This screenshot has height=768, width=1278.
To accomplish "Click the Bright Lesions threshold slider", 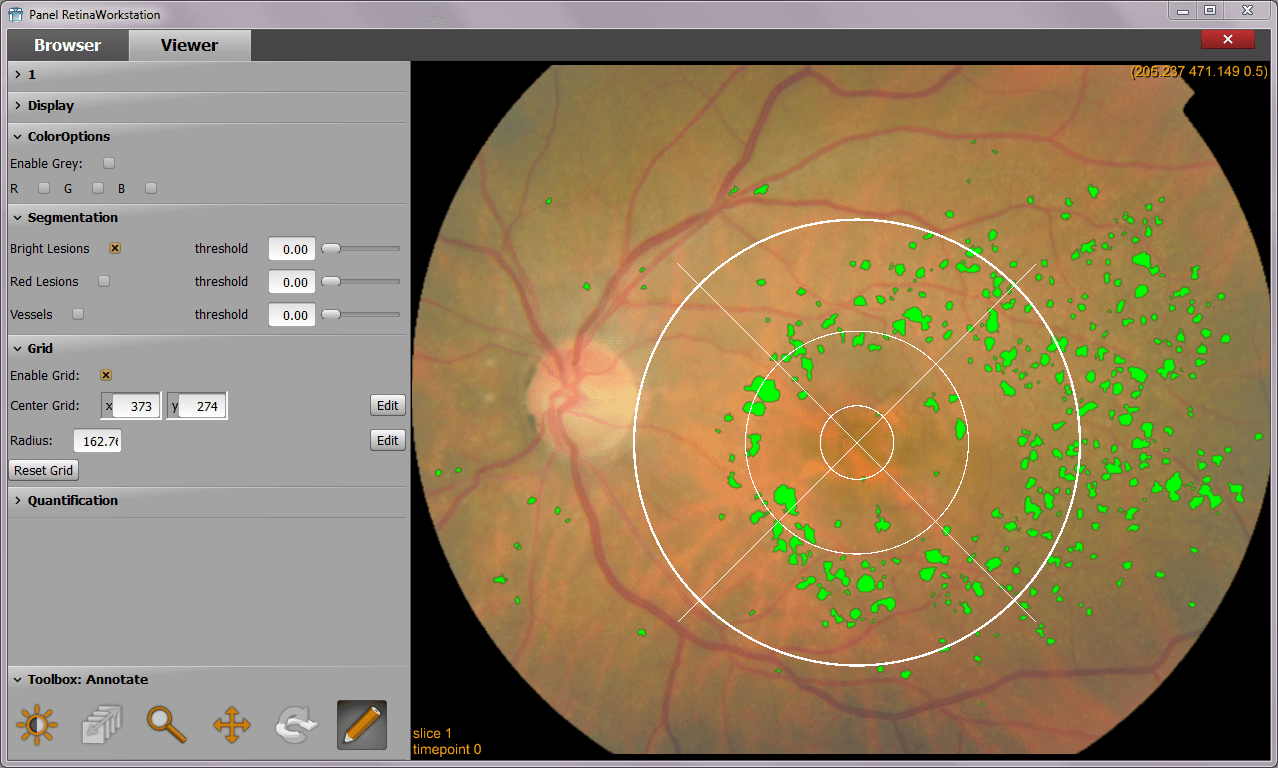I will (x=360, y=249).
